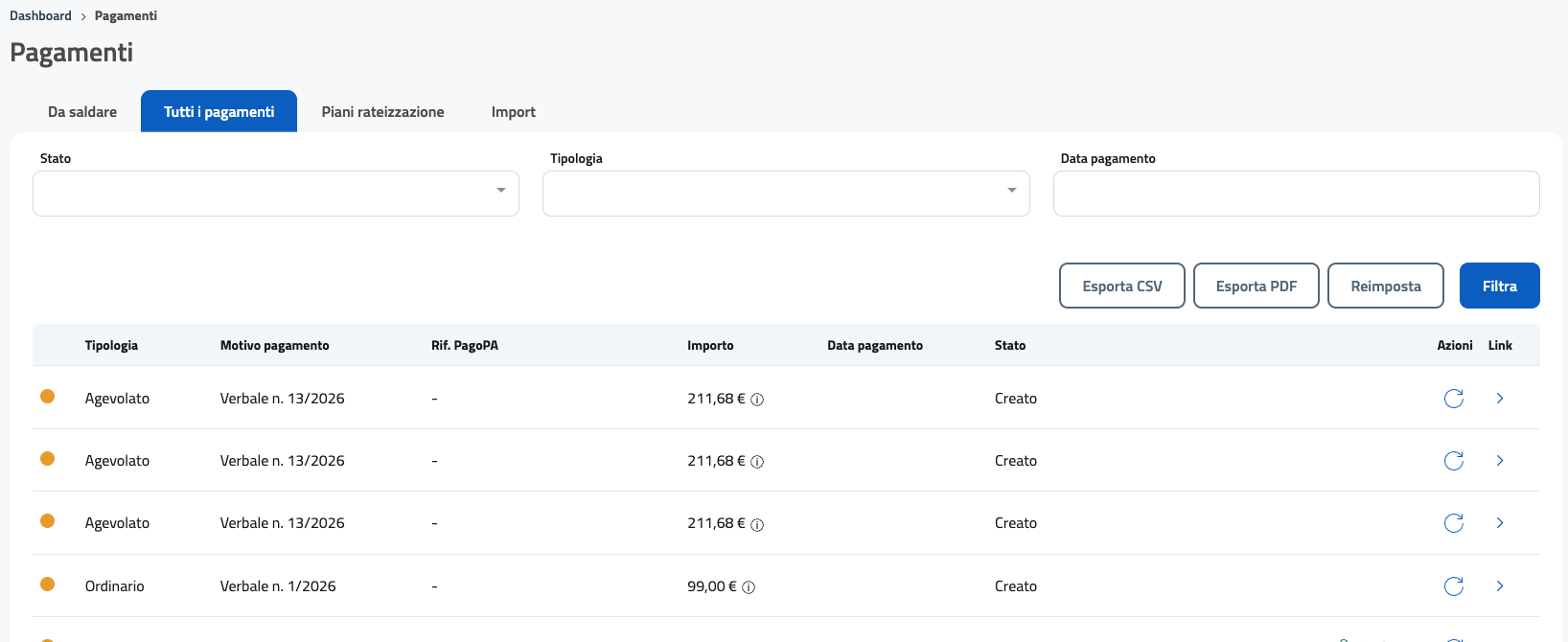Click info icon on third 211,68 € amount
This screenshot has height=642, width=1568.
[757, 524]
